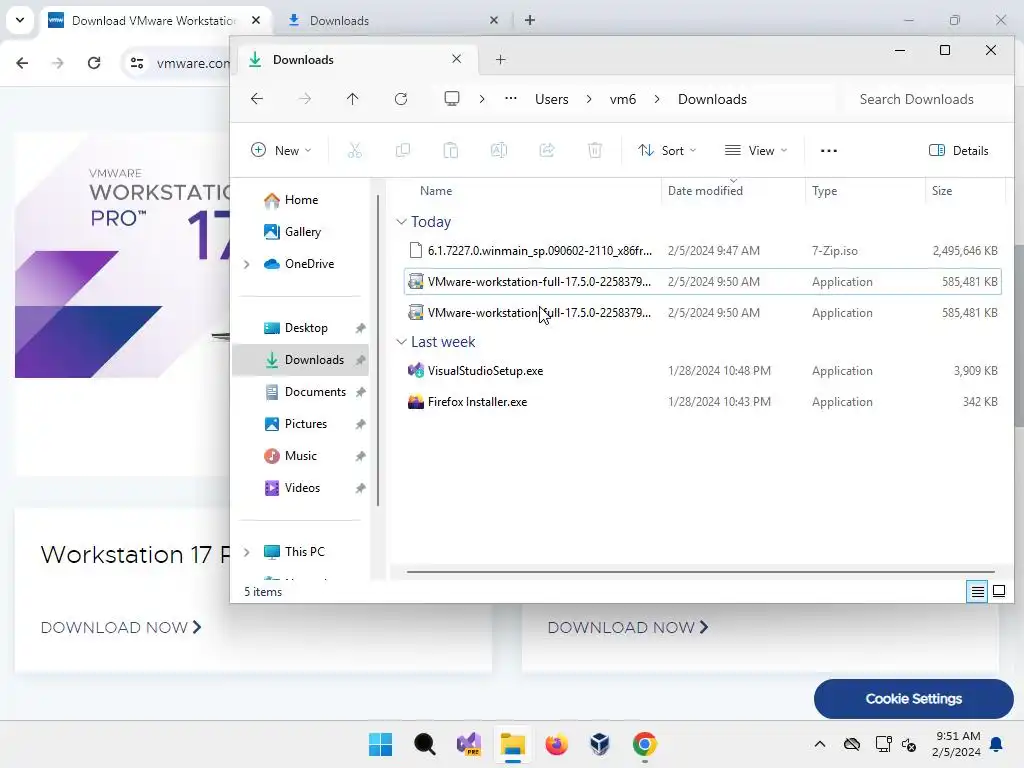Image resolution: width=1024 pixels, height=768 pixels.
Task: Open the See more ellipsis in Explorer toolbar
Action: pos(829,151)
